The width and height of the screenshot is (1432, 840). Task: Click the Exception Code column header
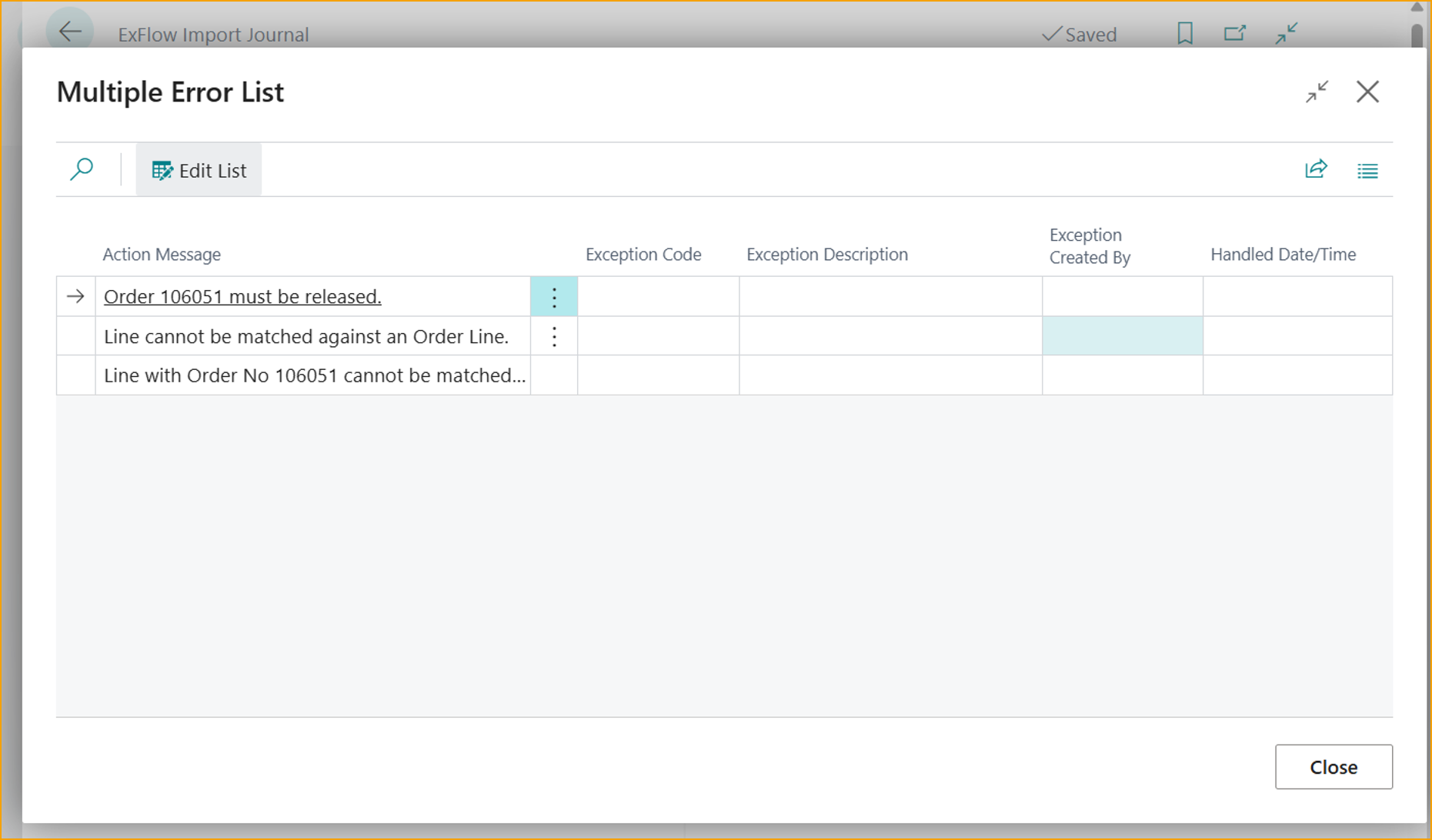[643, 255]
